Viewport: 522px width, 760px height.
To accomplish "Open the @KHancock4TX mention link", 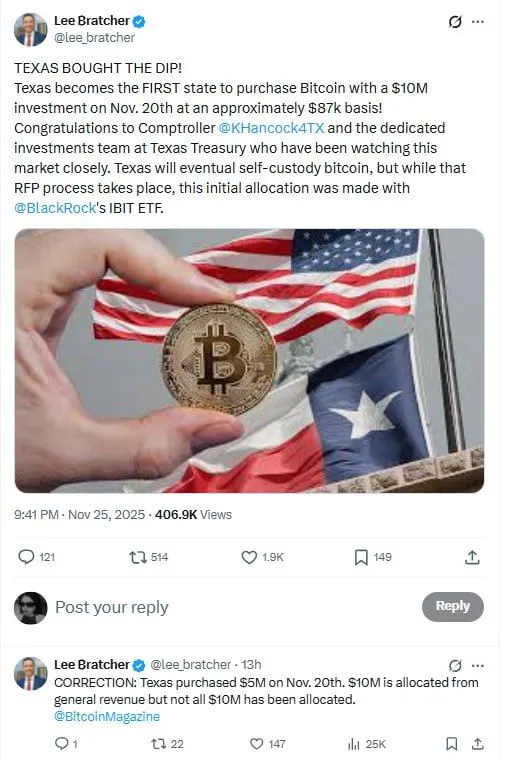I will [x=271, y=128].
